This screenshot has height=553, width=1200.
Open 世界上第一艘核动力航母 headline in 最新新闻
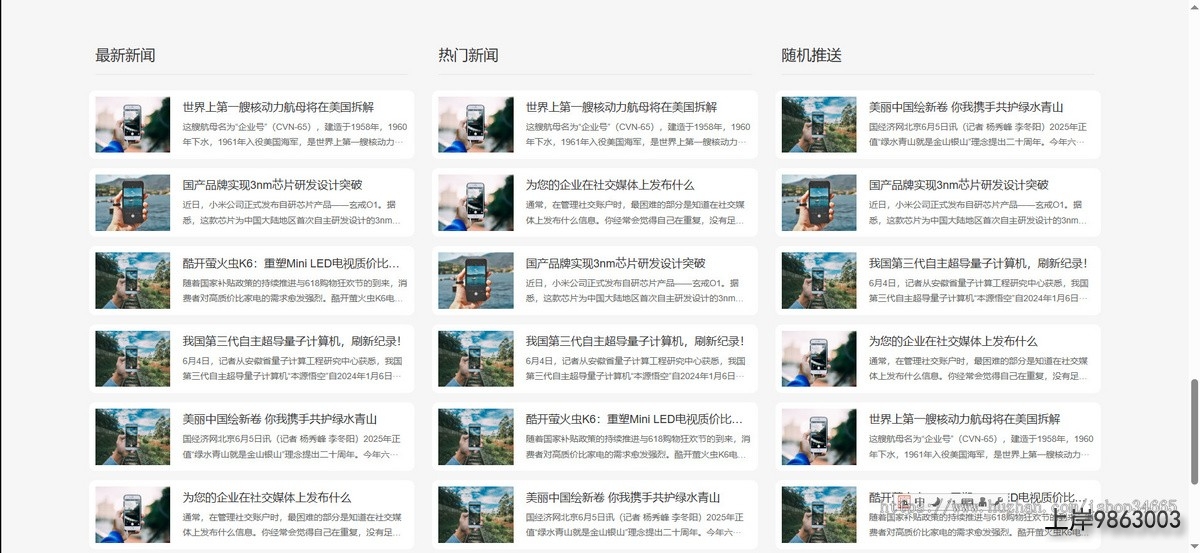[277, 107]
